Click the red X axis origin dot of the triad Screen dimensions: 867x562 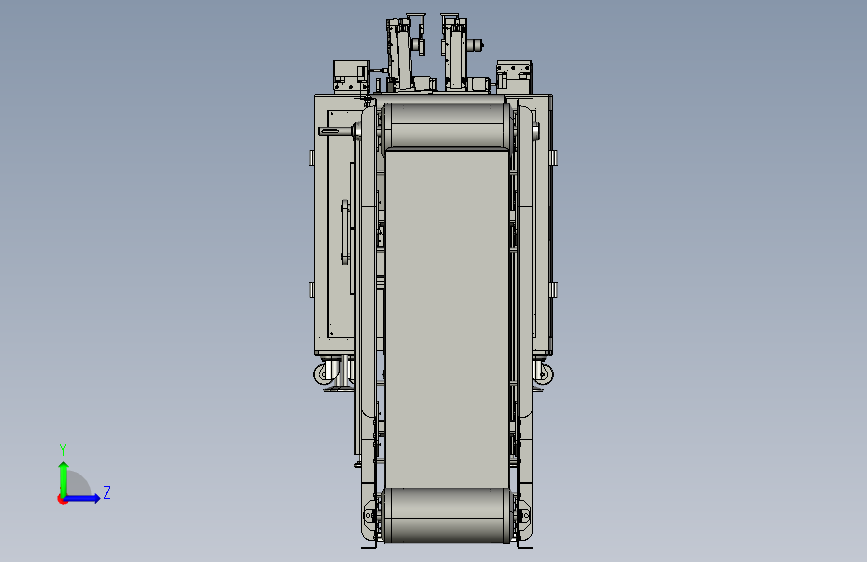click(x=62, y=500)
